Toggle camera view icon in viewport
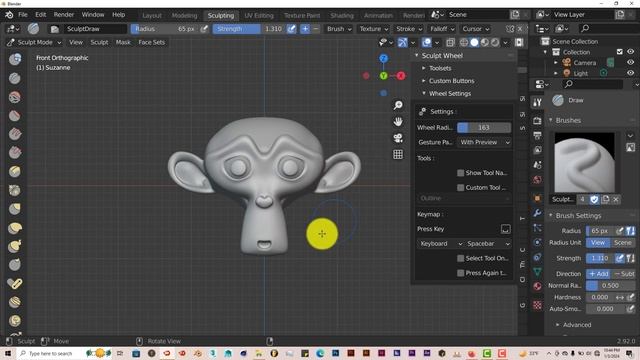This screenshot has height=360, width=640. tap(398, 138)
